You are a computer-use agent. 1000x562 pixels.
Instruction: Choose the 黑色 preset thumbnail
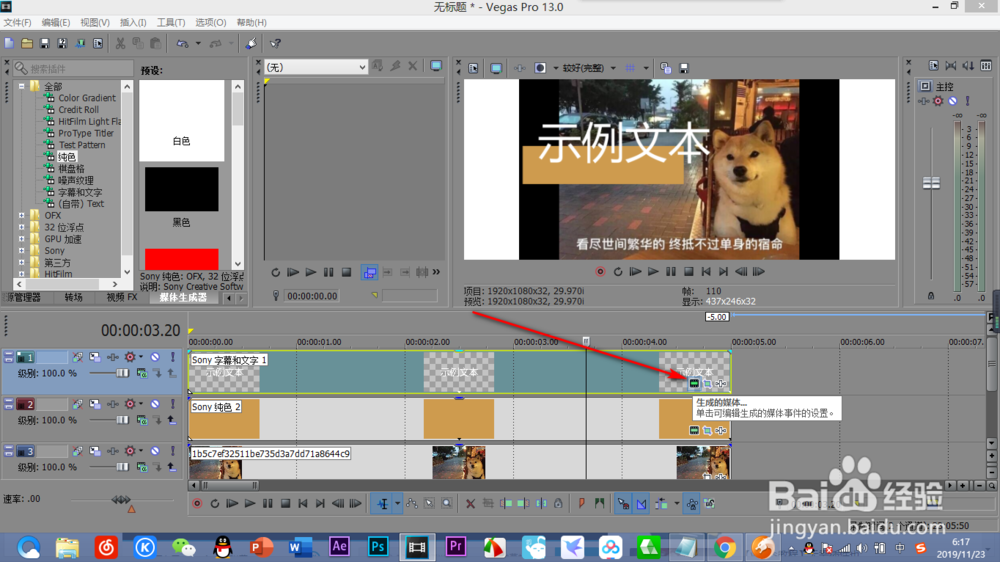point(182,189)
